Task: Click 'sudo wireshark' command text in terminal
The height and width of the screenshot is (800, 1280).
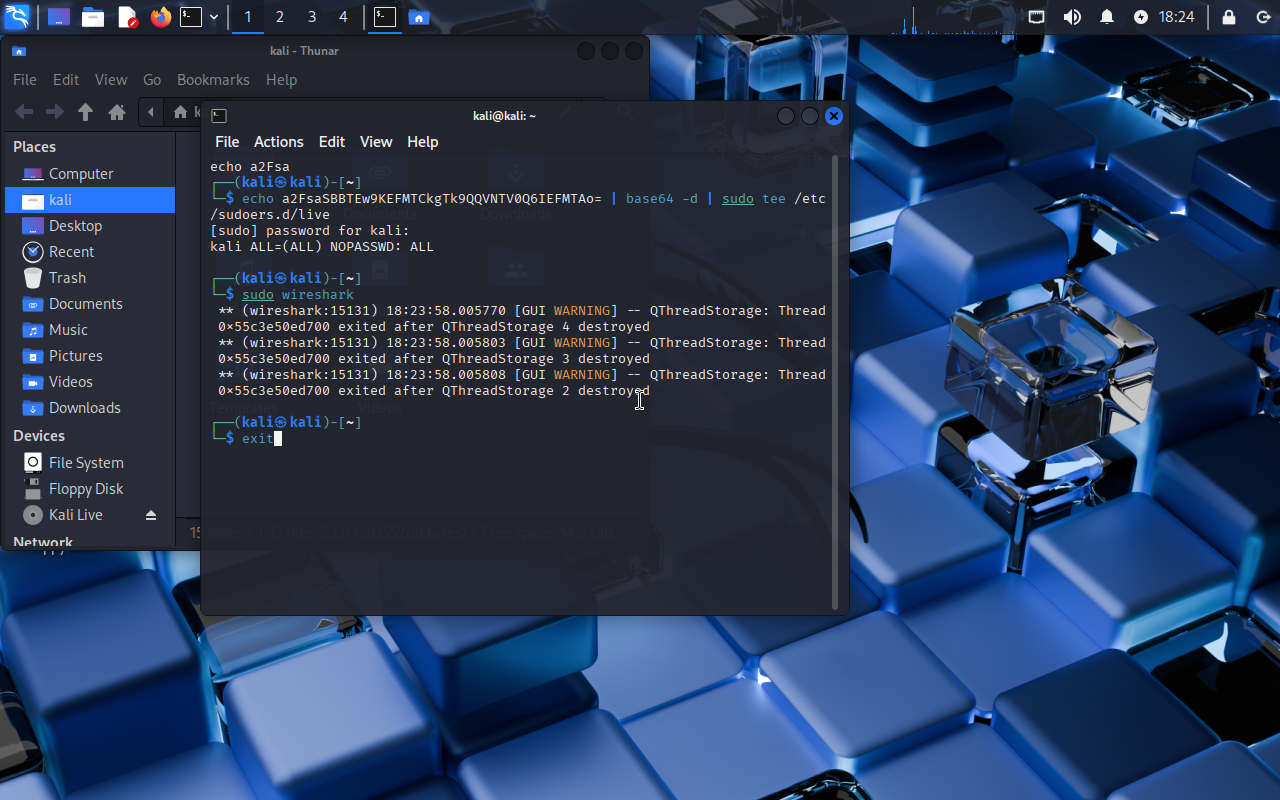Action: pos(298,295)
